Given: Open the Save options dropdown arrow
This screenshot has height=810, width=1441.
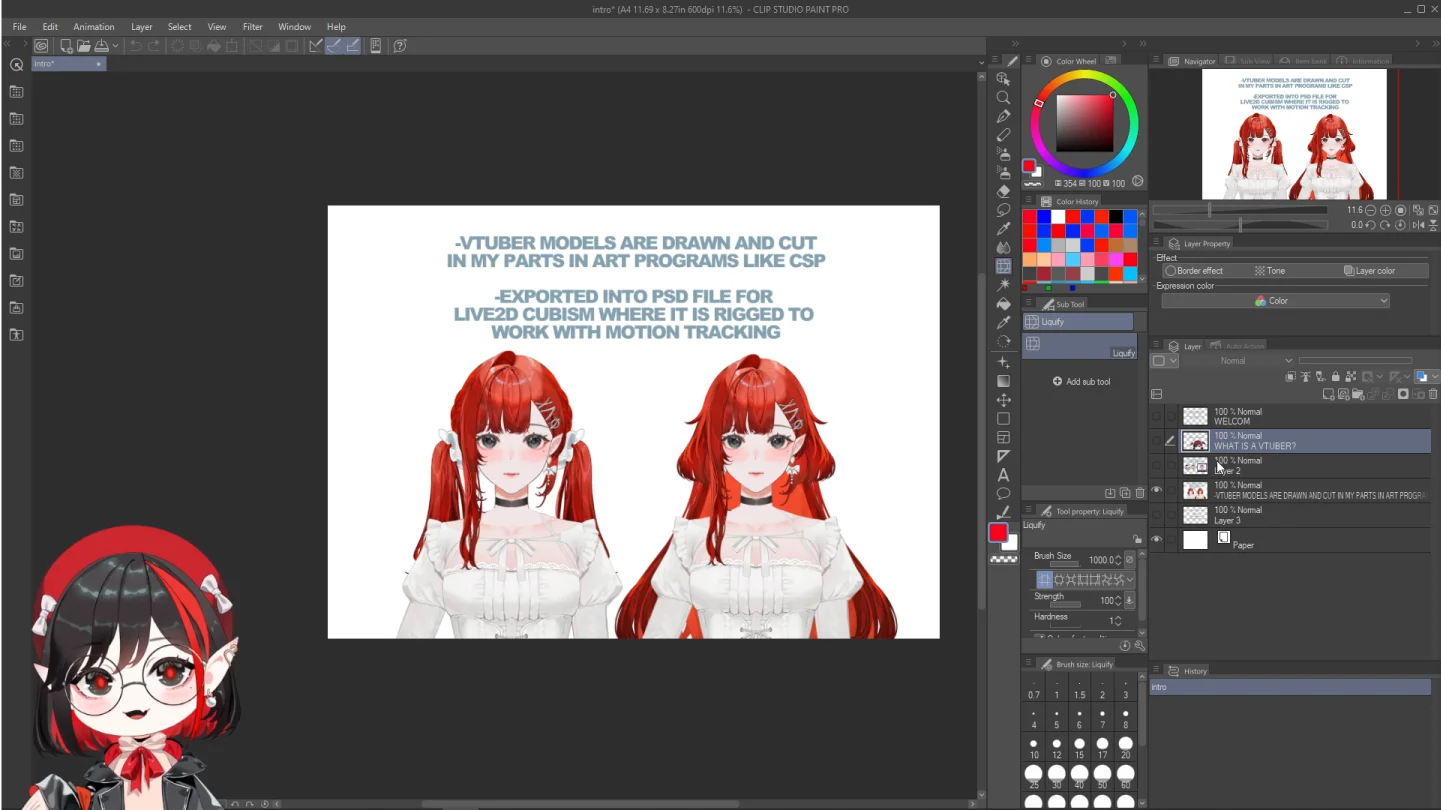Looking at the screenshot, I should click(115, 46).
